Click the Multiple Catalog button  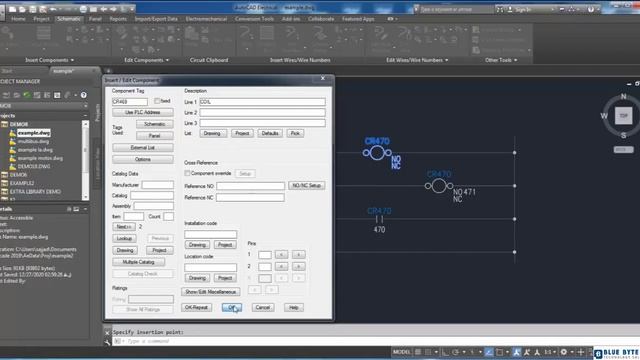pos(138,262)
